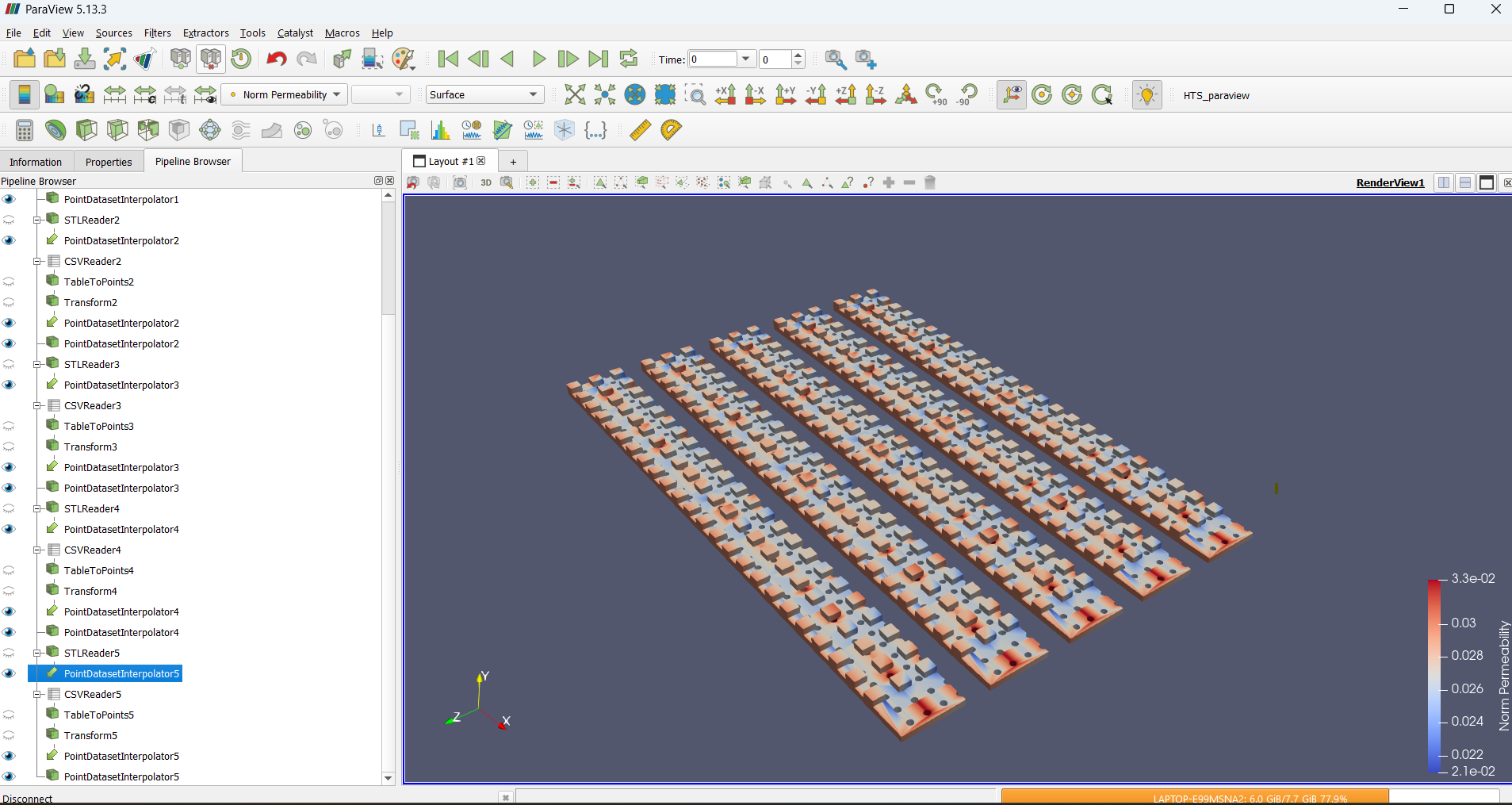The height and width of the screenshot is (805, 1512).
Task: Click the Time value input field
Action: (x=713, y=59)
